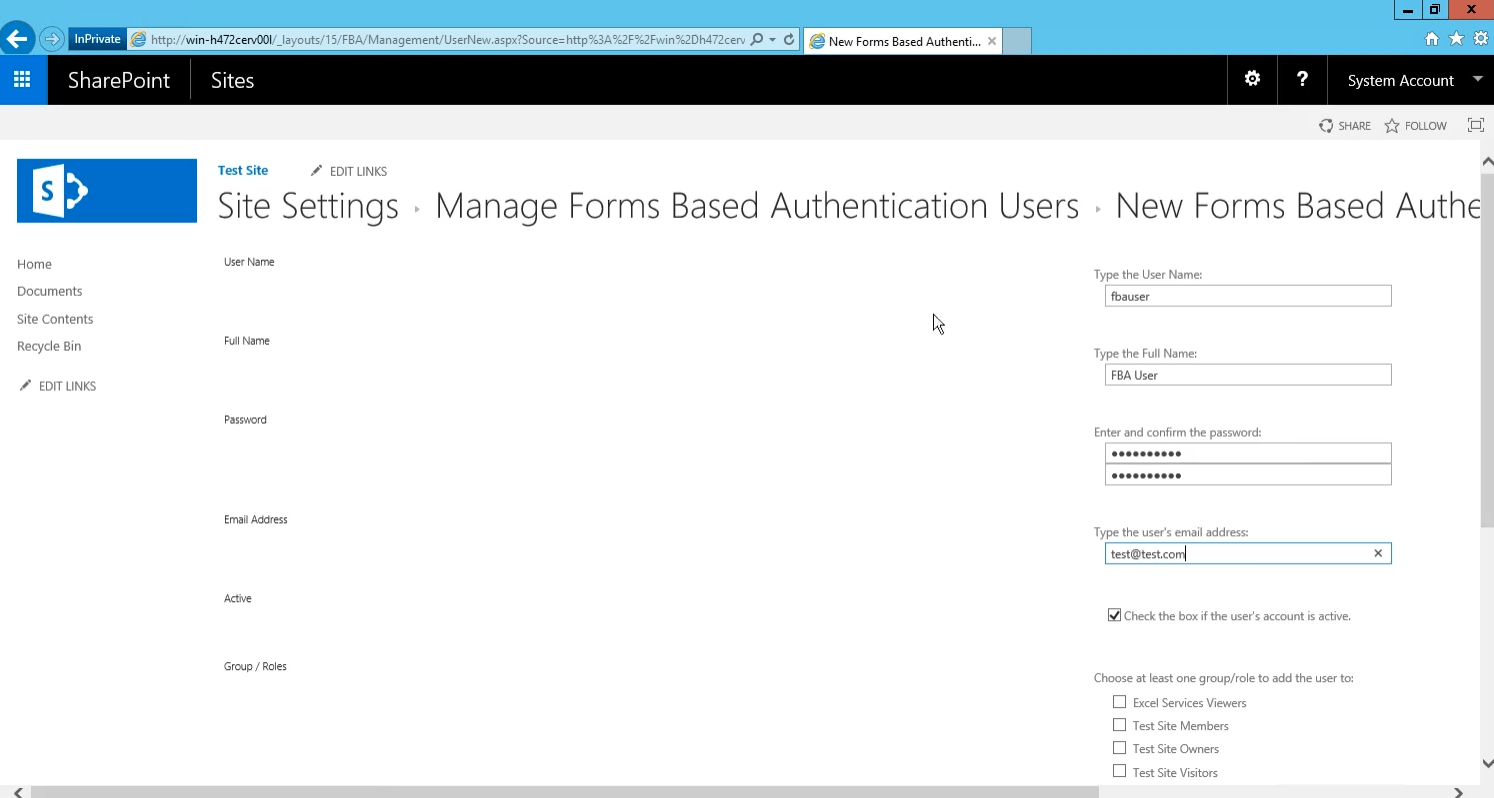This screenshot has height=798, width=1494.
Task: Clear the email address field with the X
Action: 1377,552
